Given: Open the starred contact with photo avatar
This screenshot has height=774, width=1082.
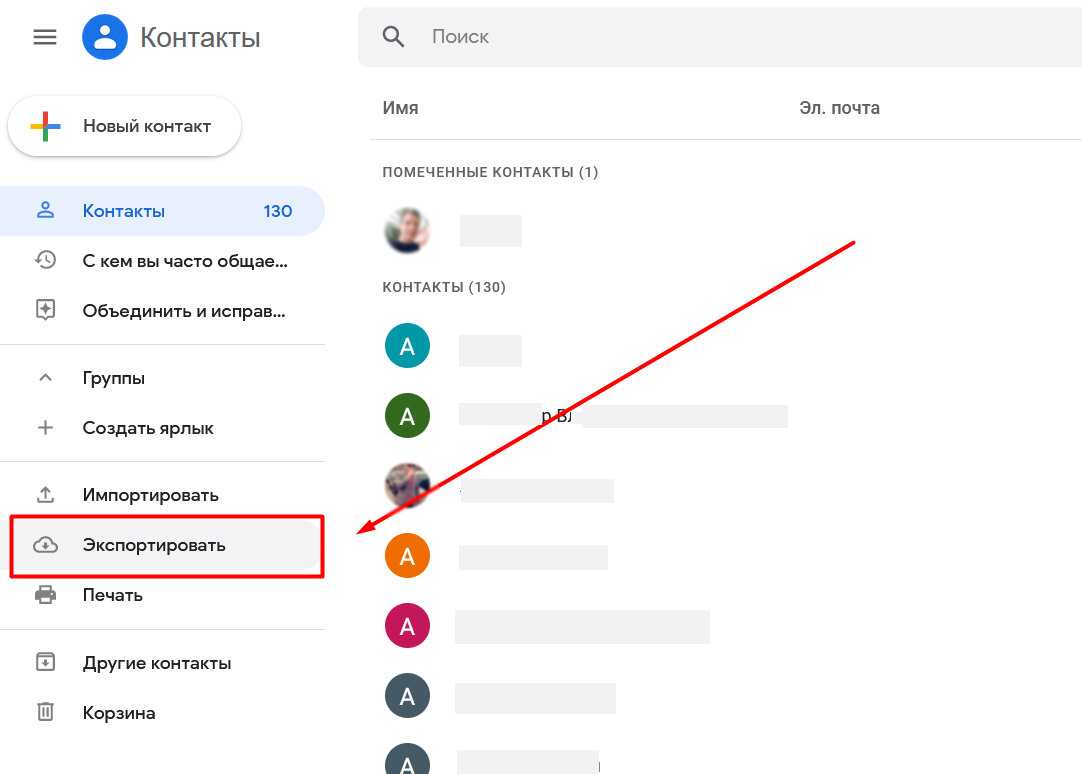Looking at the screenshot, I should pyautogui.click(x=407, y=230).
